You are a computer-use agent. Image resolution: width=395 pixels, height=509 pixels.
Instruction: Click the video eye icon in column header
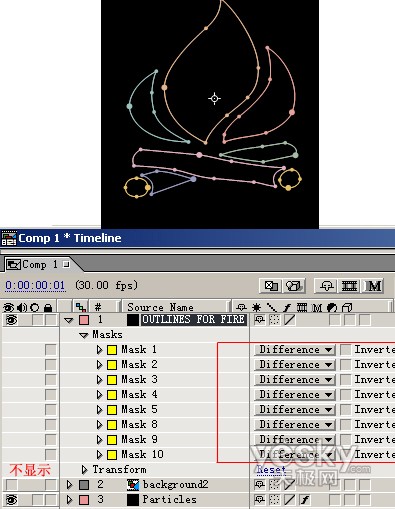pyautogui.click(x=8, y=307)
